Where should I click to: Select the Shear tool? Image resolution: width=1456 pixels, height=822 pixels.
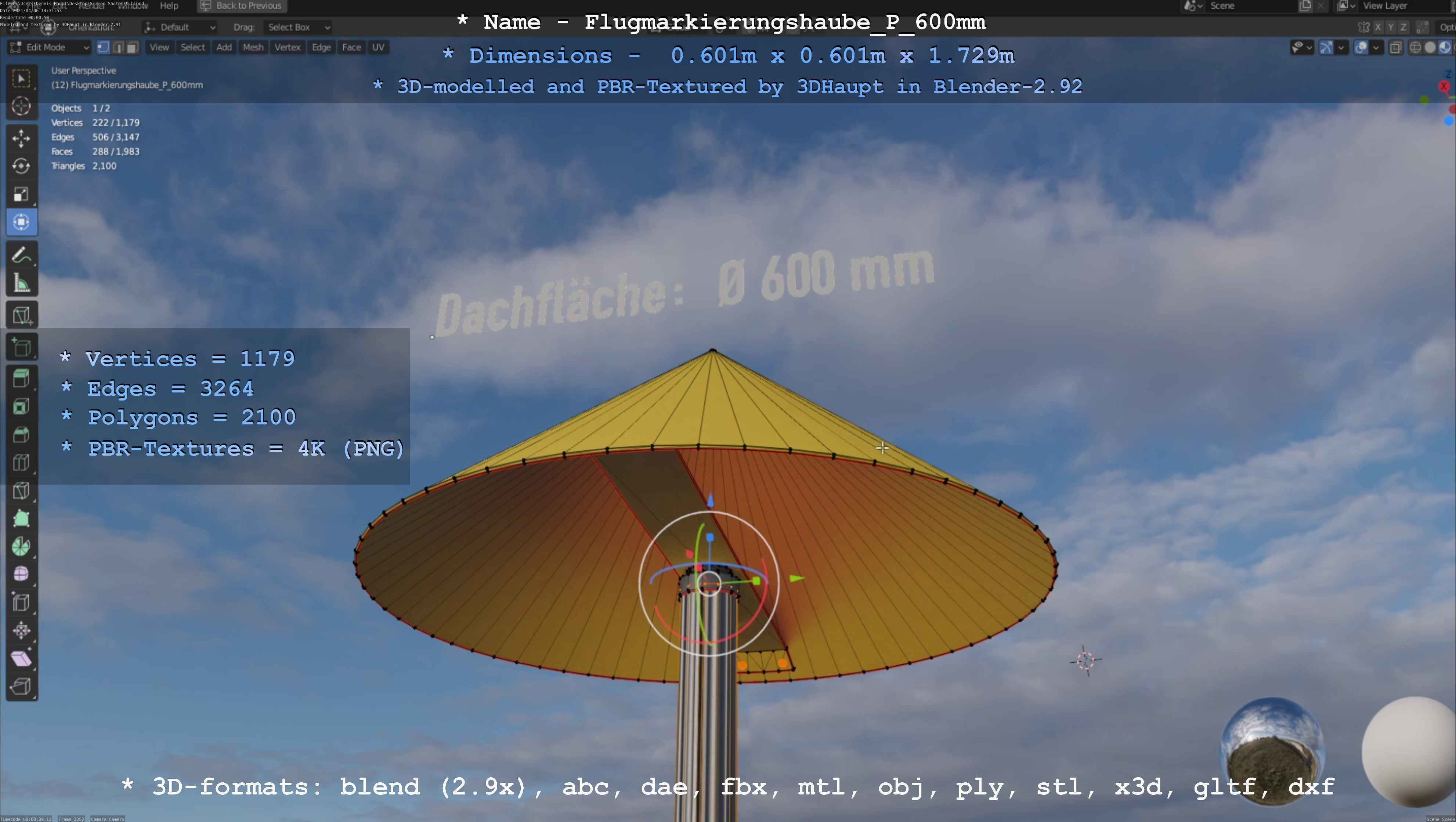coord(21,658)
